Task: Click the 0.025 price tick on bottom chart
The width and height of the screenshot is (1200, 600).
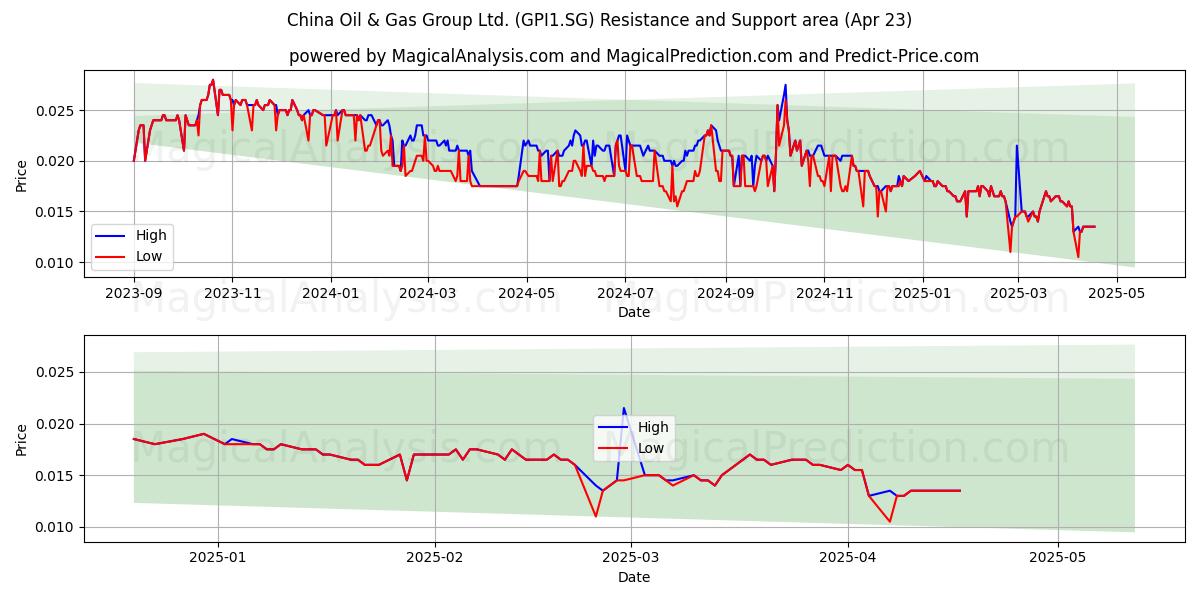Action: pos(57,372)
